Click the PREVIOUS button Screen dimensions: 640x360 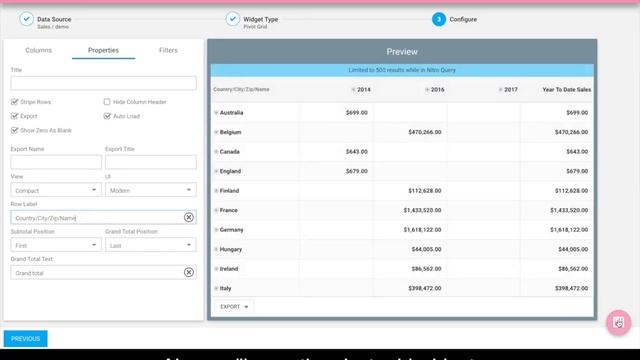(25, 339)
